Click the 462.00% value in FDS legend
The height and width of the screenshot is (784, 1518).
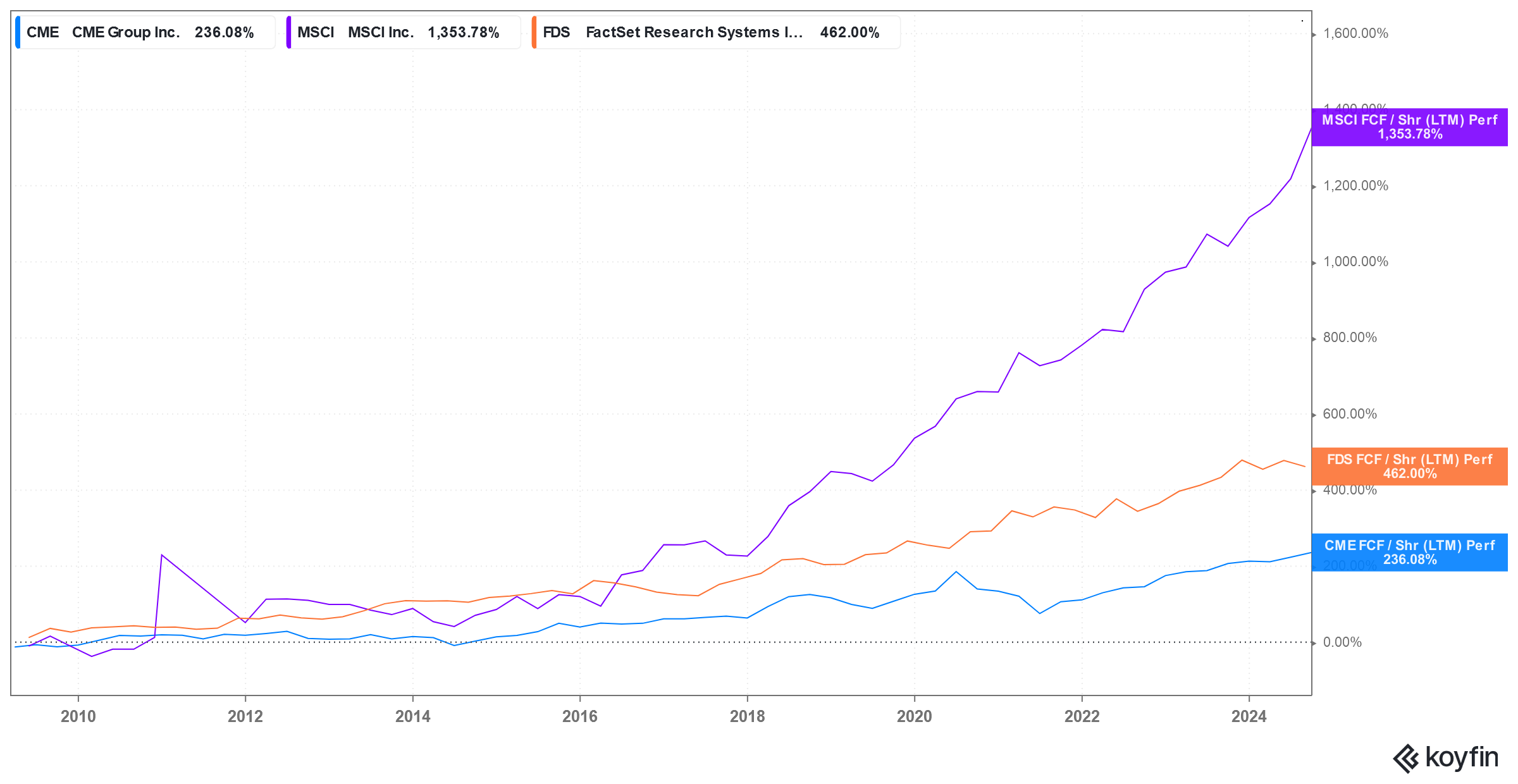click(x=850, y=32)
